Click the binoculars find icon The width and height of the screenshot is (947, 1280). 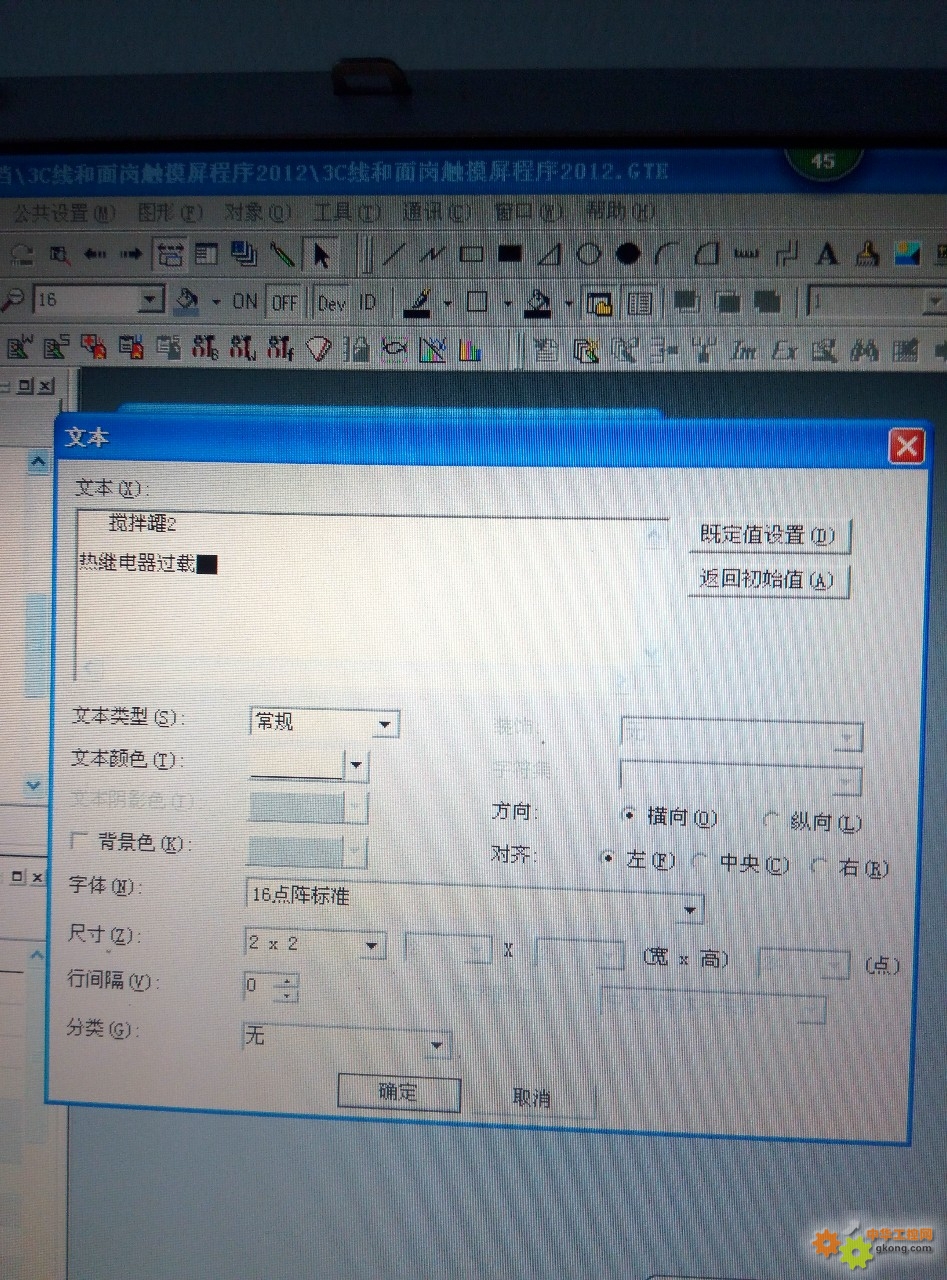point(864,350)
